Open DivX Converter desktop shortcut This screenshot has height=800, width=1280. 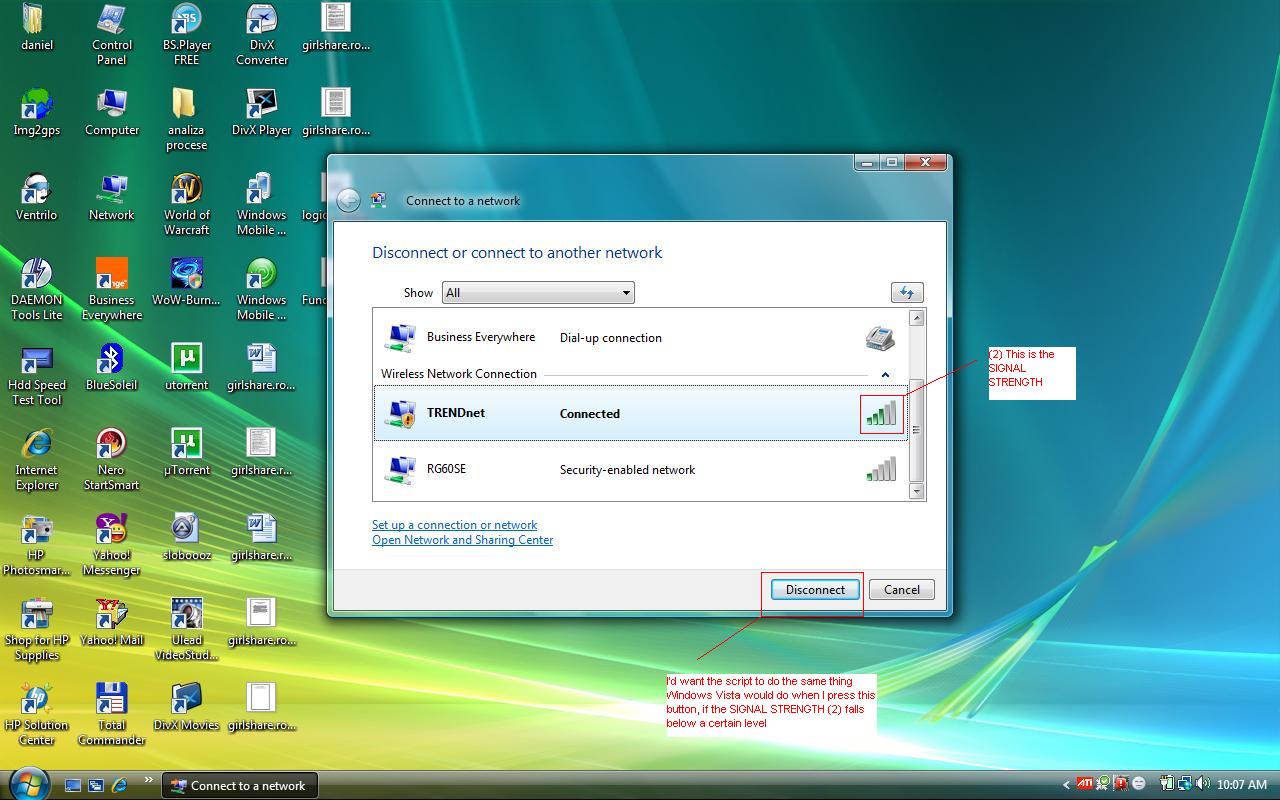click(262, 34)
